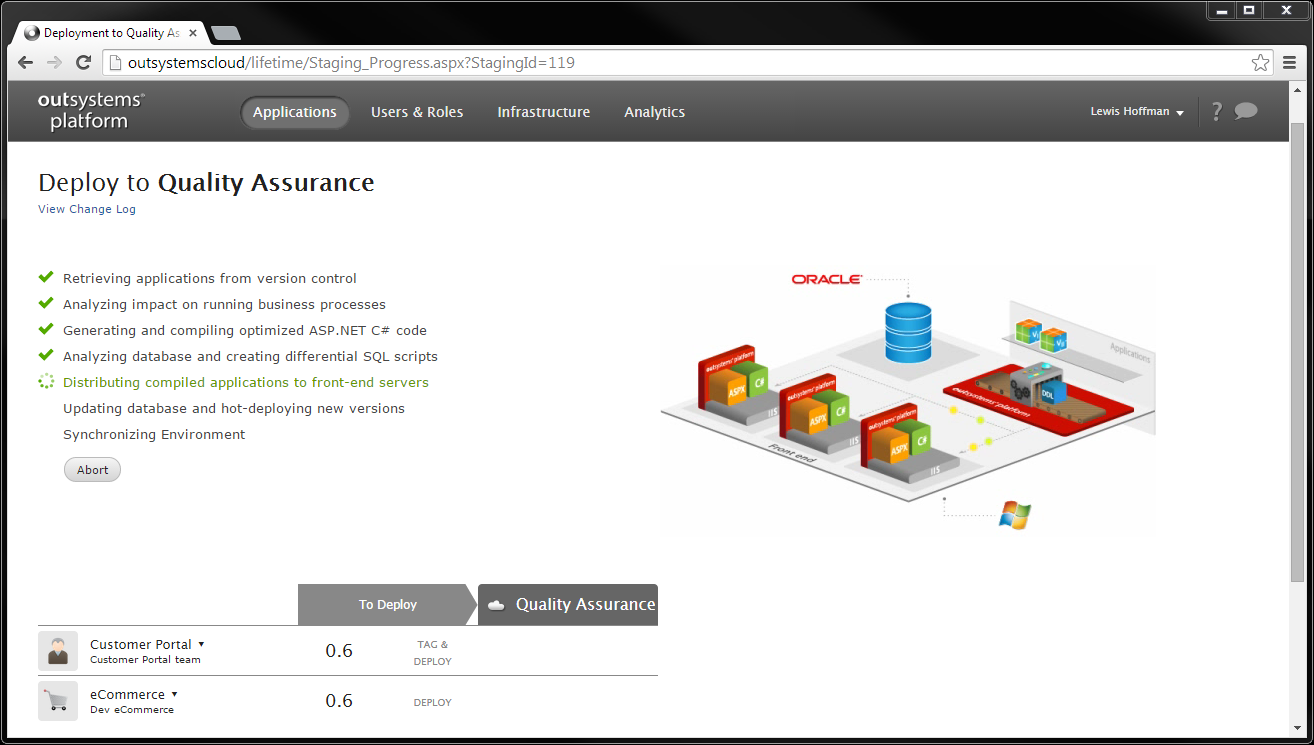Open the help question mark icon
1314x745 pixels.
point(1216,111)
